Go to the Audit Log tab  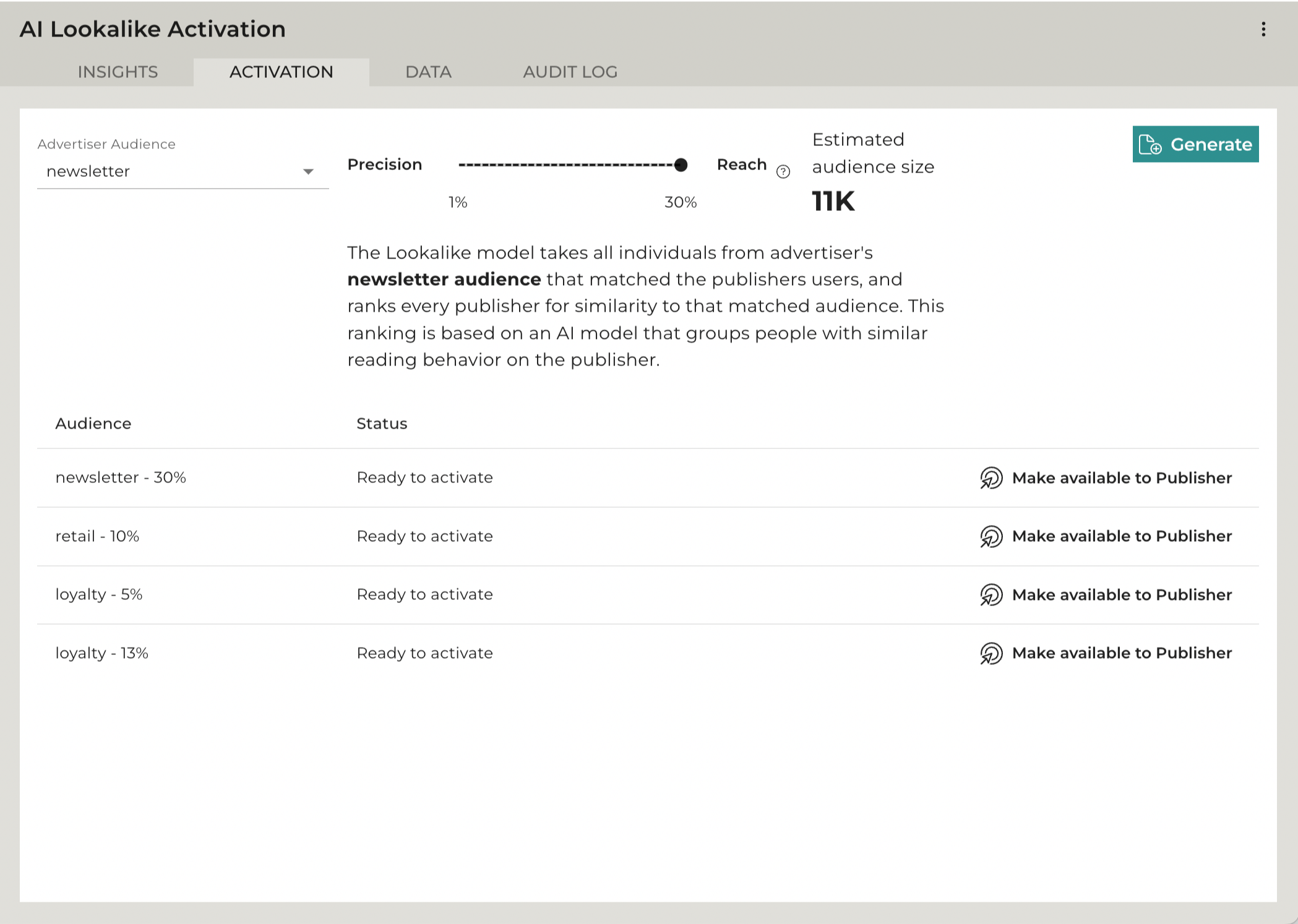click(x=570, y=72)
